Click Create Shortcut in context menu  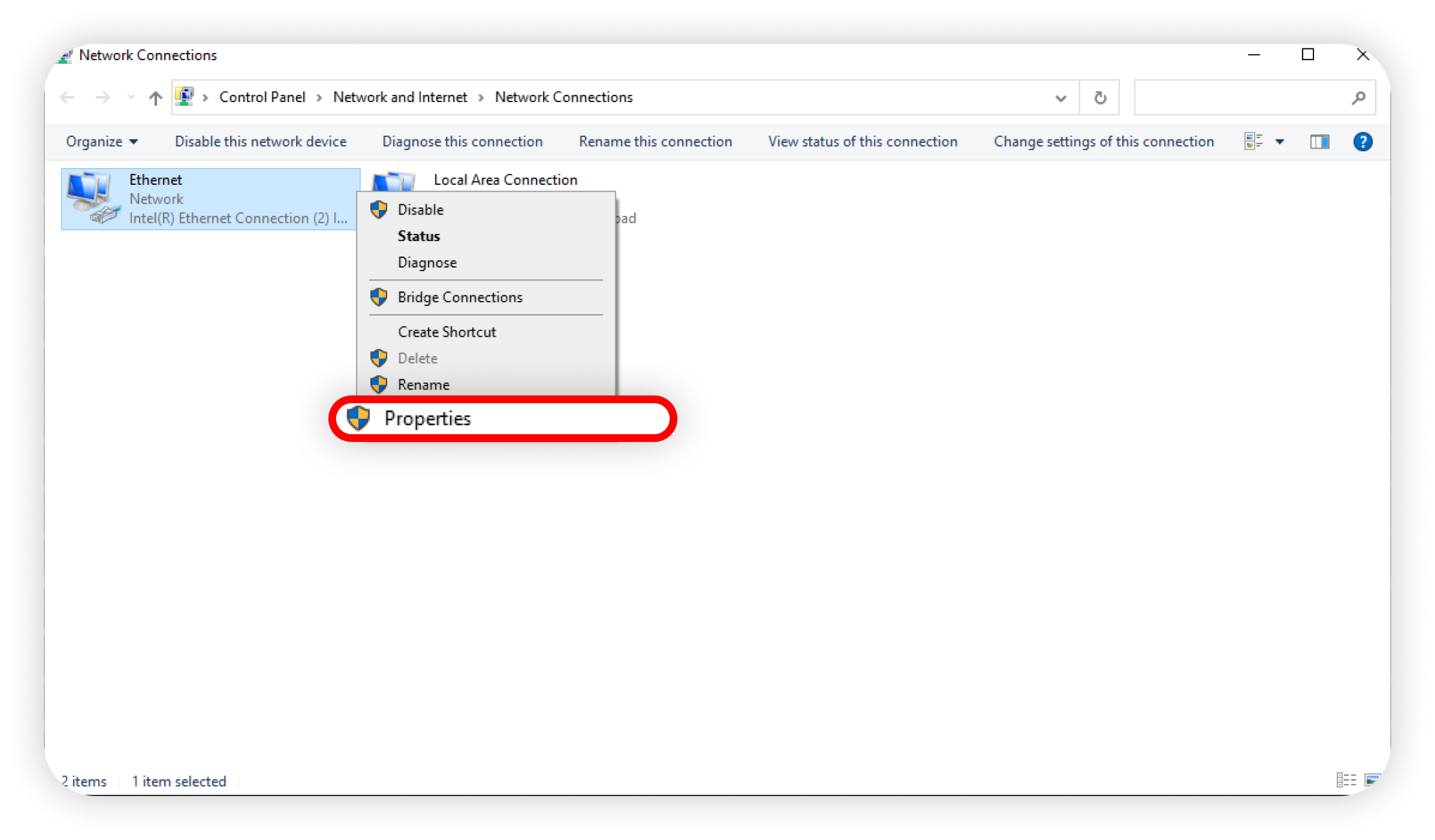(447, 331)
